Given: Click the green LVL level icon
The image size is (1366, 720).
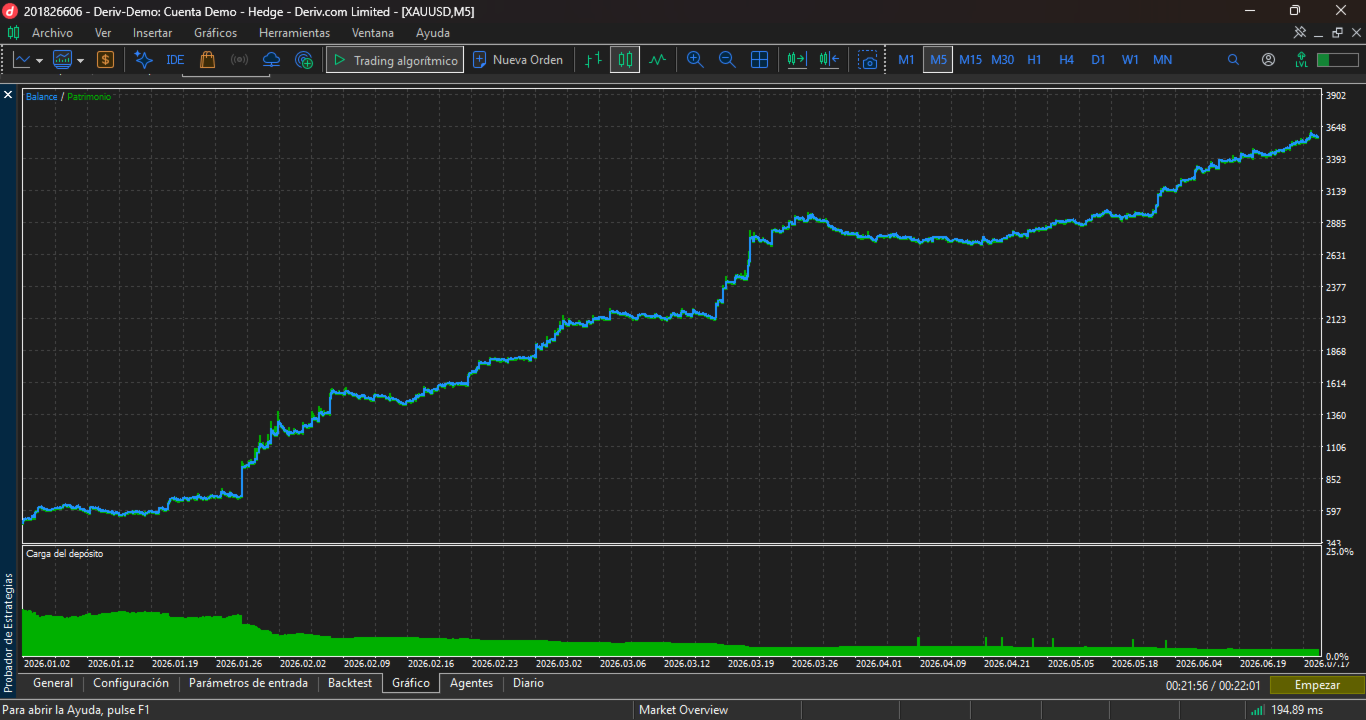Looking at the screenshot, I should tap(1301, 60).
